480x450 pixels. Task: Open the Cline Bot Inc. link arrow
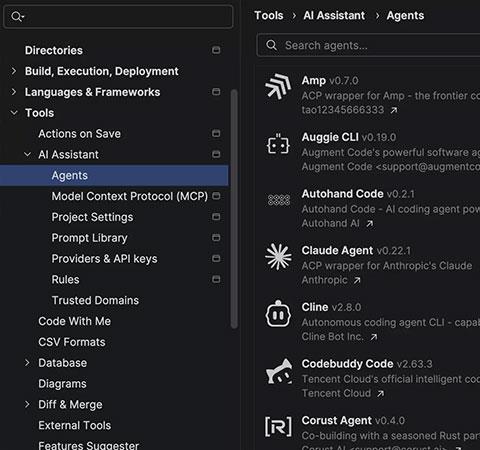(x=374, y=337)
